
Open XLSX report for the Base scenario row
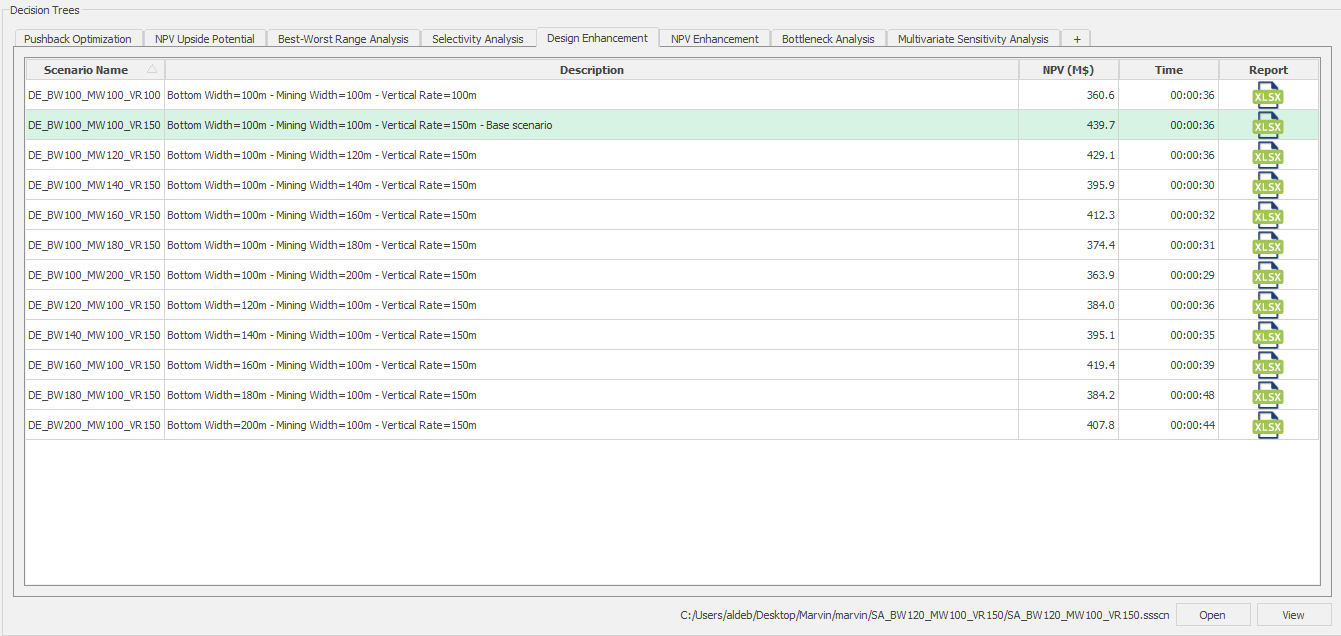coord(1267,125)
